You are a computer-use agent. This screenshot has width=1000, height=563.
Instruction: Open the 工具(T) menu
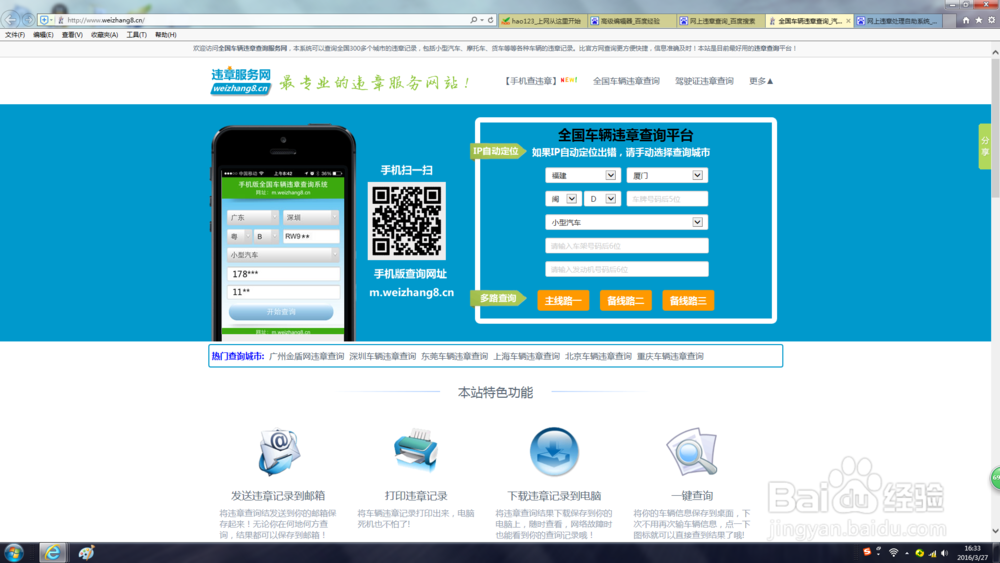136,35
